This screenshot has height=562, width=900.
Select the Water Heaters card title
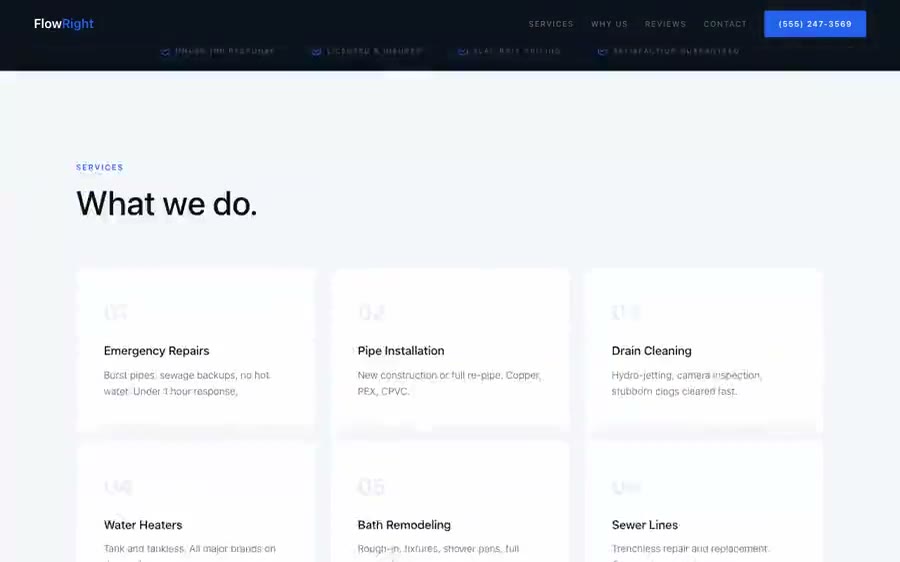(143, 525)
